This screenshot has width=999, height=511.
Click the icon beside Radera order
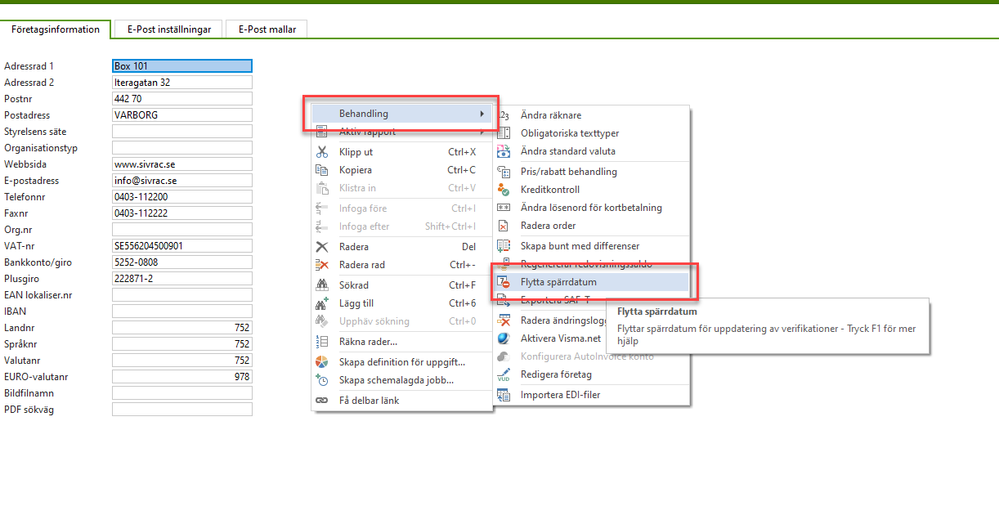click(x=504, y=226)
